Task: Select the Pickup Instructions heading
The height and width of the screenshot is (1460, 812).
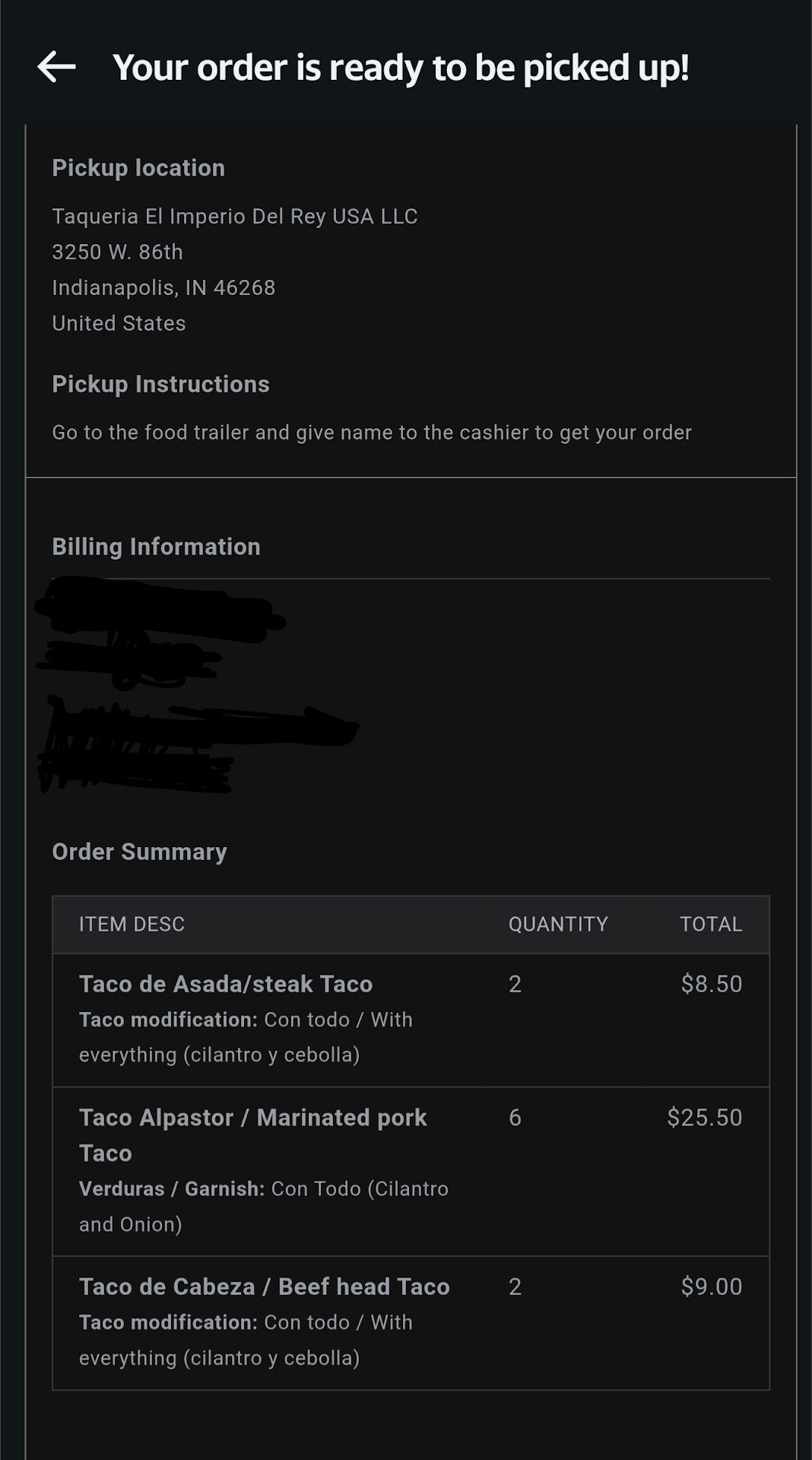Action: pyautogui.click(x=160, y=384)
